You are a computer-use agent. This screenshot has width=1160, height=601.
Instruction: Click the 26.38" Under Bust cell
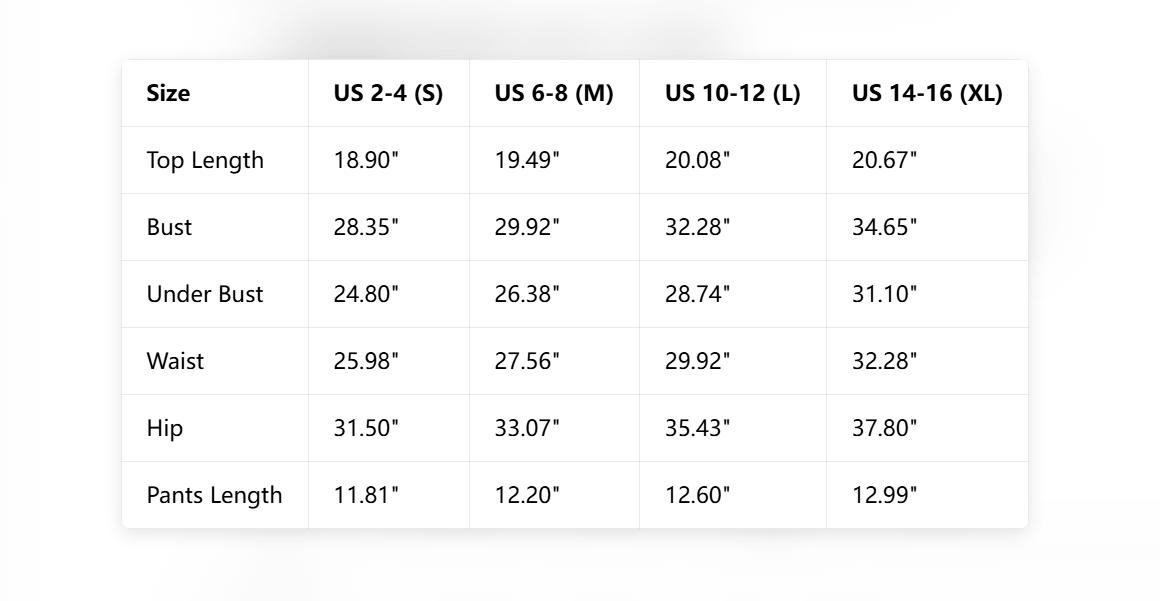[527, 294]
